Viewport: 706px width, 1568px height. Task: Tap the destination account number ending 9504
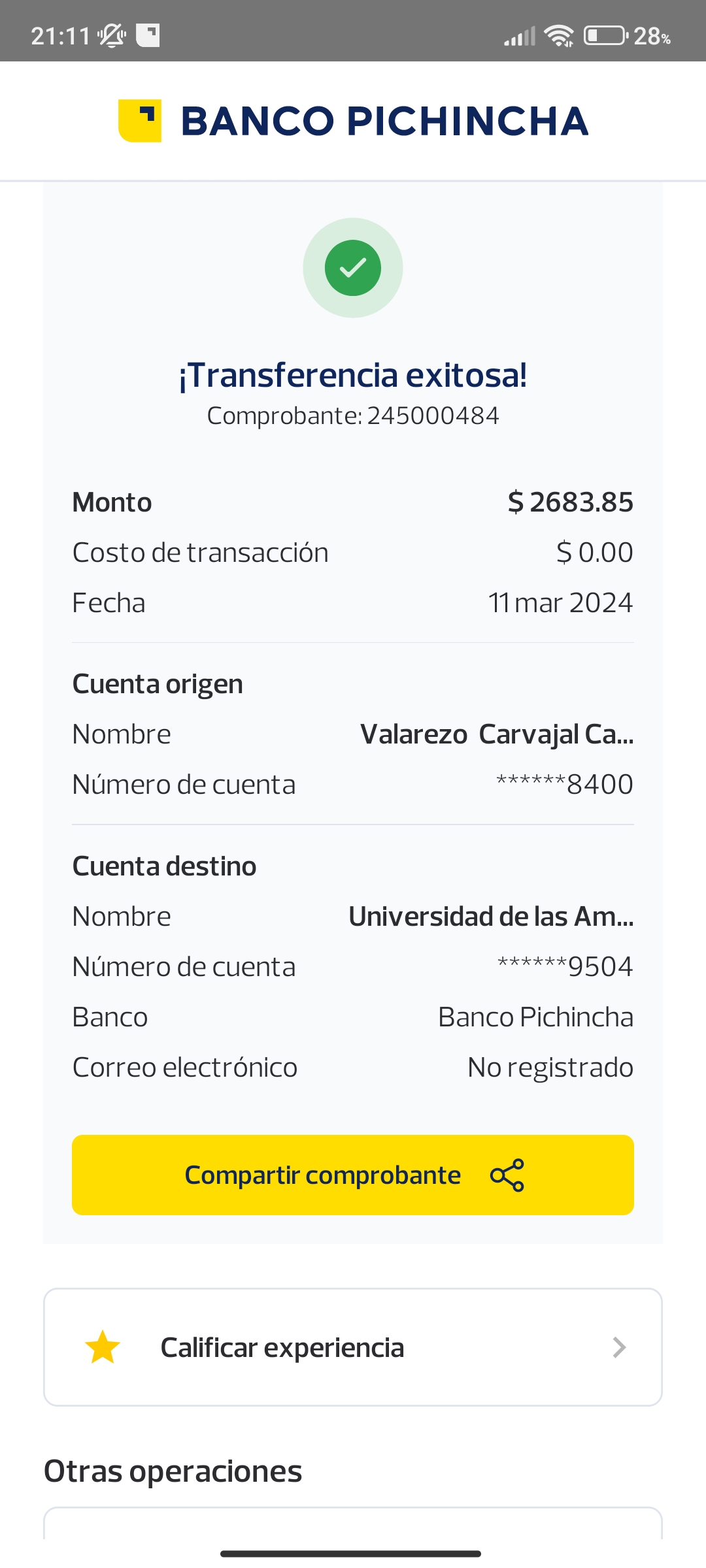(x=565, y=966)
